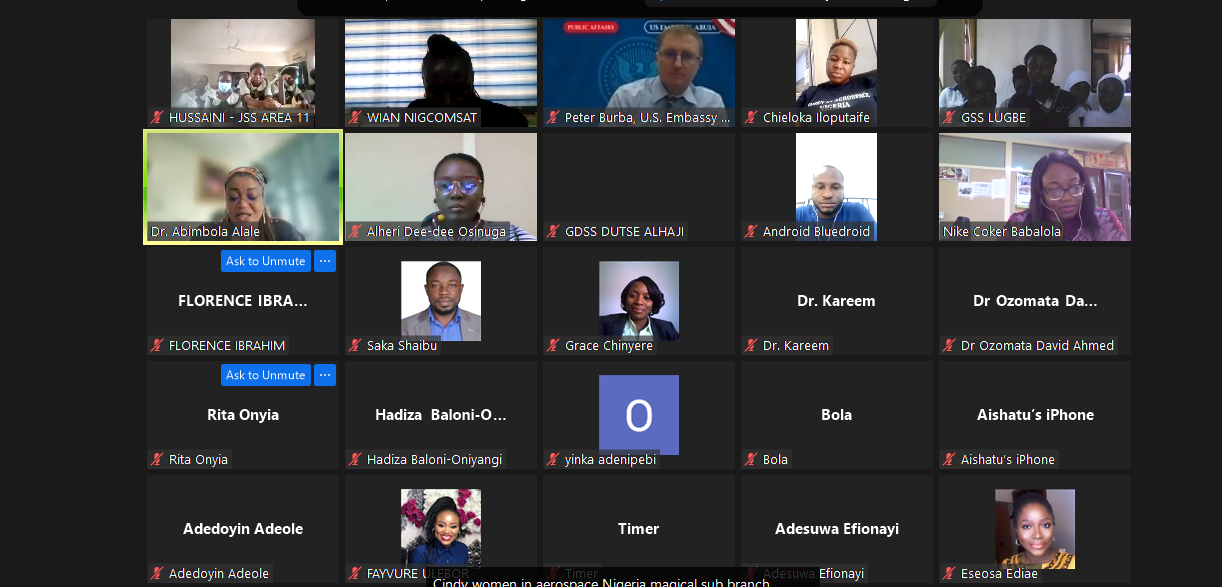Click Grace Chinyere's profile picture tile
The image size is (1222, 587).
(x=639, y=301)
